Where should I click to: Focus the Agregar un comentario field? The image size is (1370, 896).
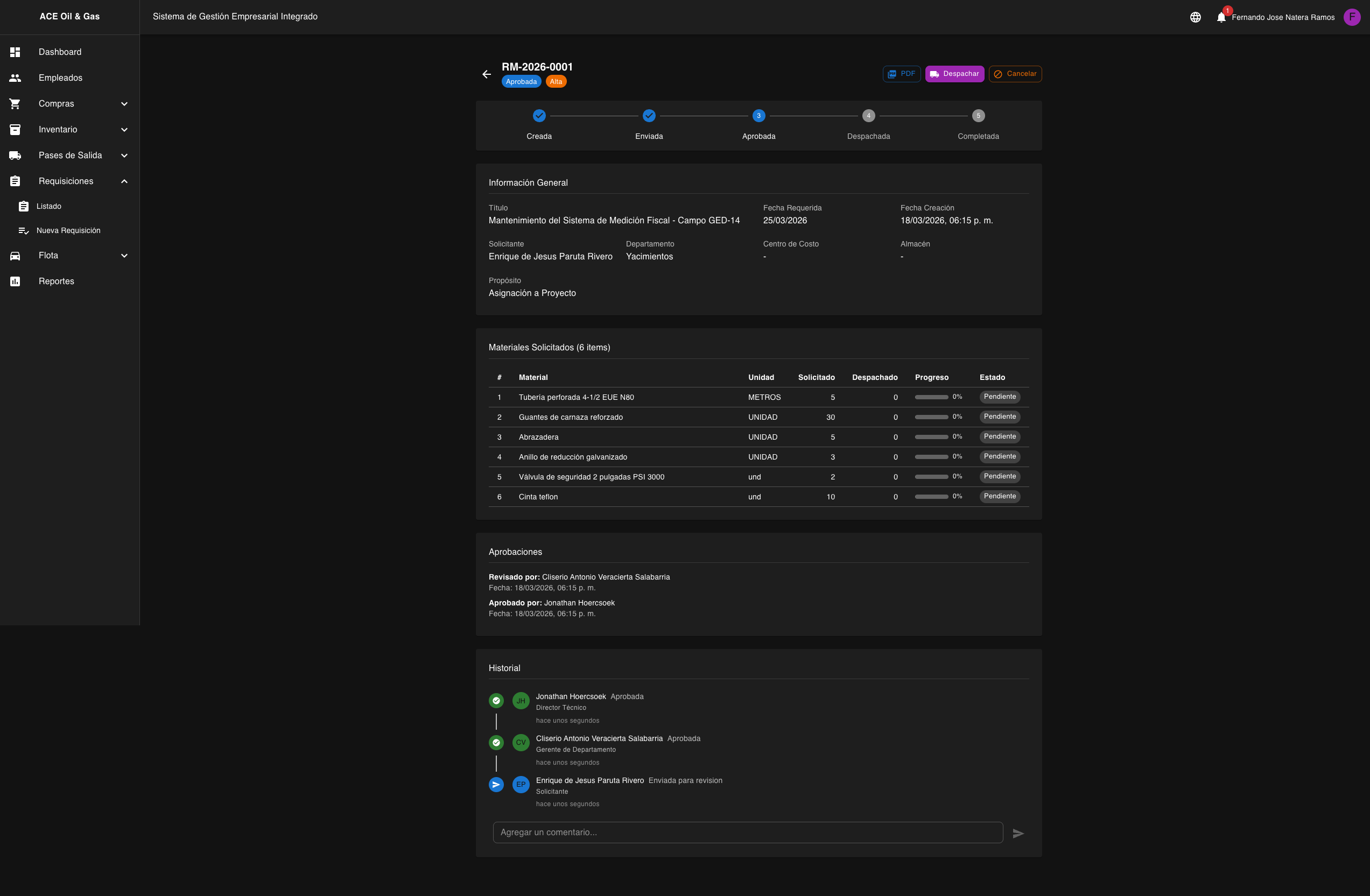tap(747, 832)
